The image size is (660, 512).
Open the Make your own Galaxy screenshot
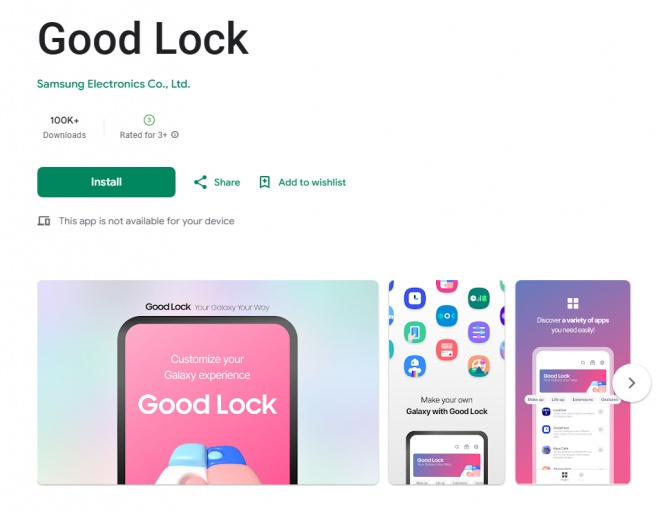[x=447, y=382]
